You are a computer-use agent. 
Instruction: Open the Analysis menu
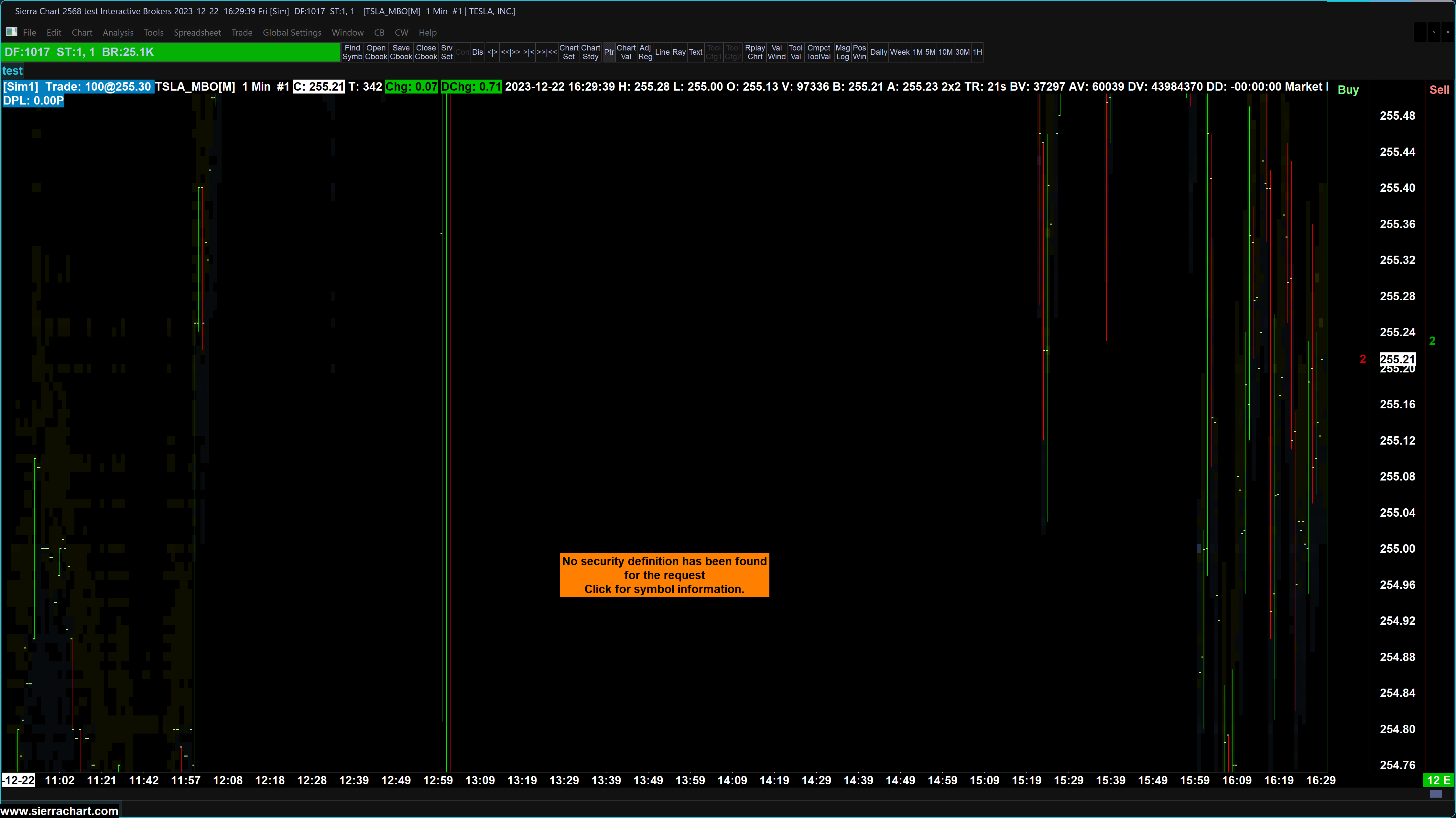[118, 33]
